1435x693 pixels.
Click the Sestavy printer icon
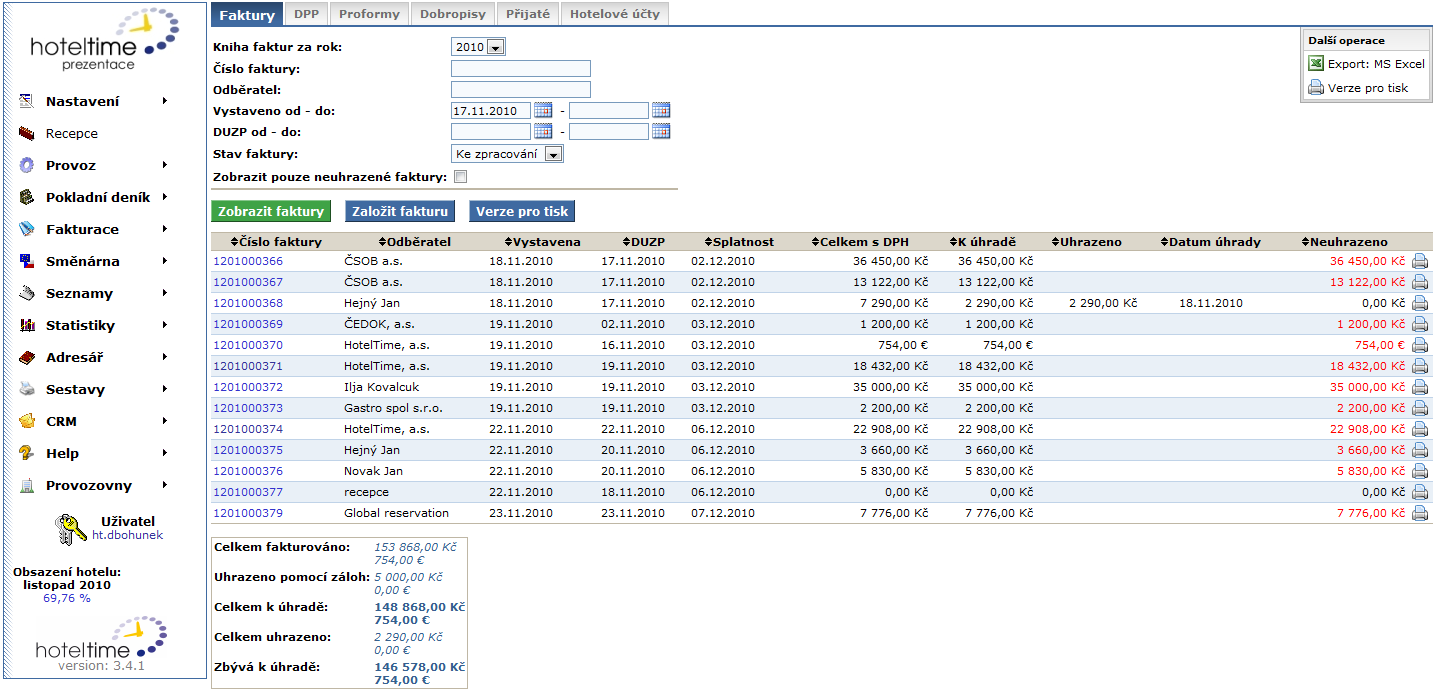click(x=27, y=389)
